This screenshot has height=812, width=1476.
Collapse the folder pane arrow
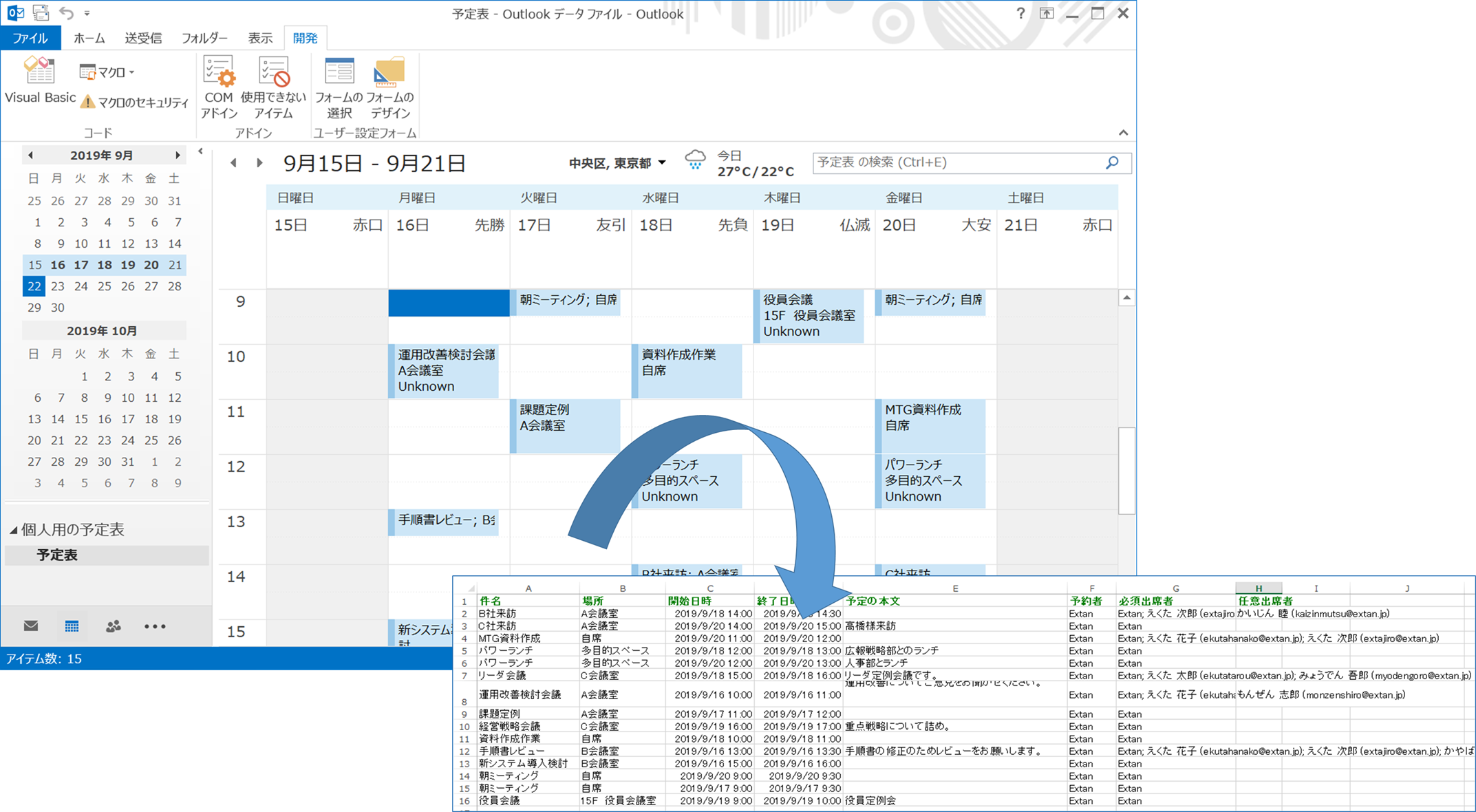click(200, 151)
